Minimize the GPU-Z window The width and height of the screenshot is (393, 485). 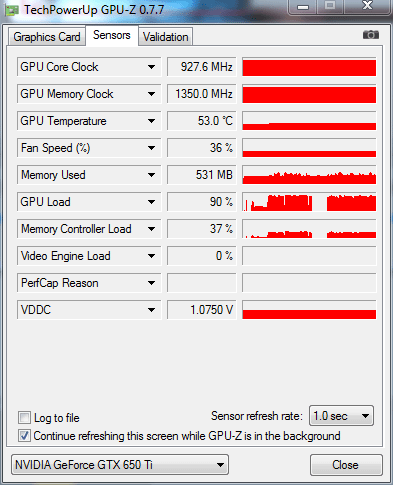(303, 7)
